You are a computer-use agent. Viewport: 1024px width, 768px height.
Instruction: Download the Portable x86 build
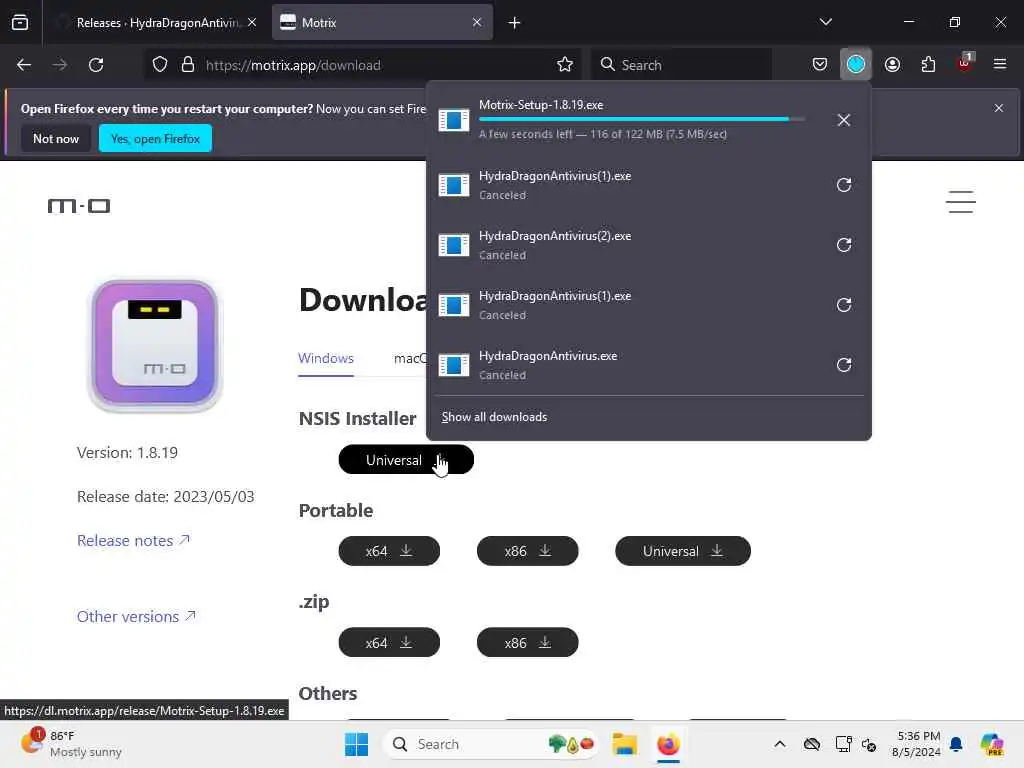pos(528,551)
